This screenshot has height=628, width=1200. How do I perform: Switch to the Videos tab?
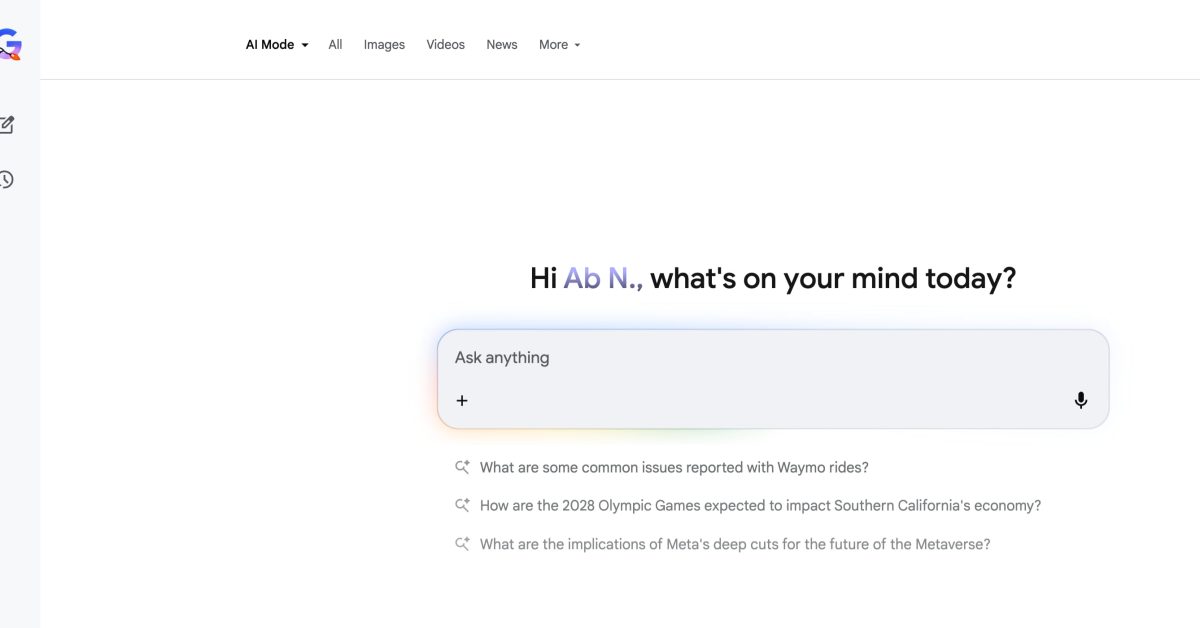pos(445,44)
